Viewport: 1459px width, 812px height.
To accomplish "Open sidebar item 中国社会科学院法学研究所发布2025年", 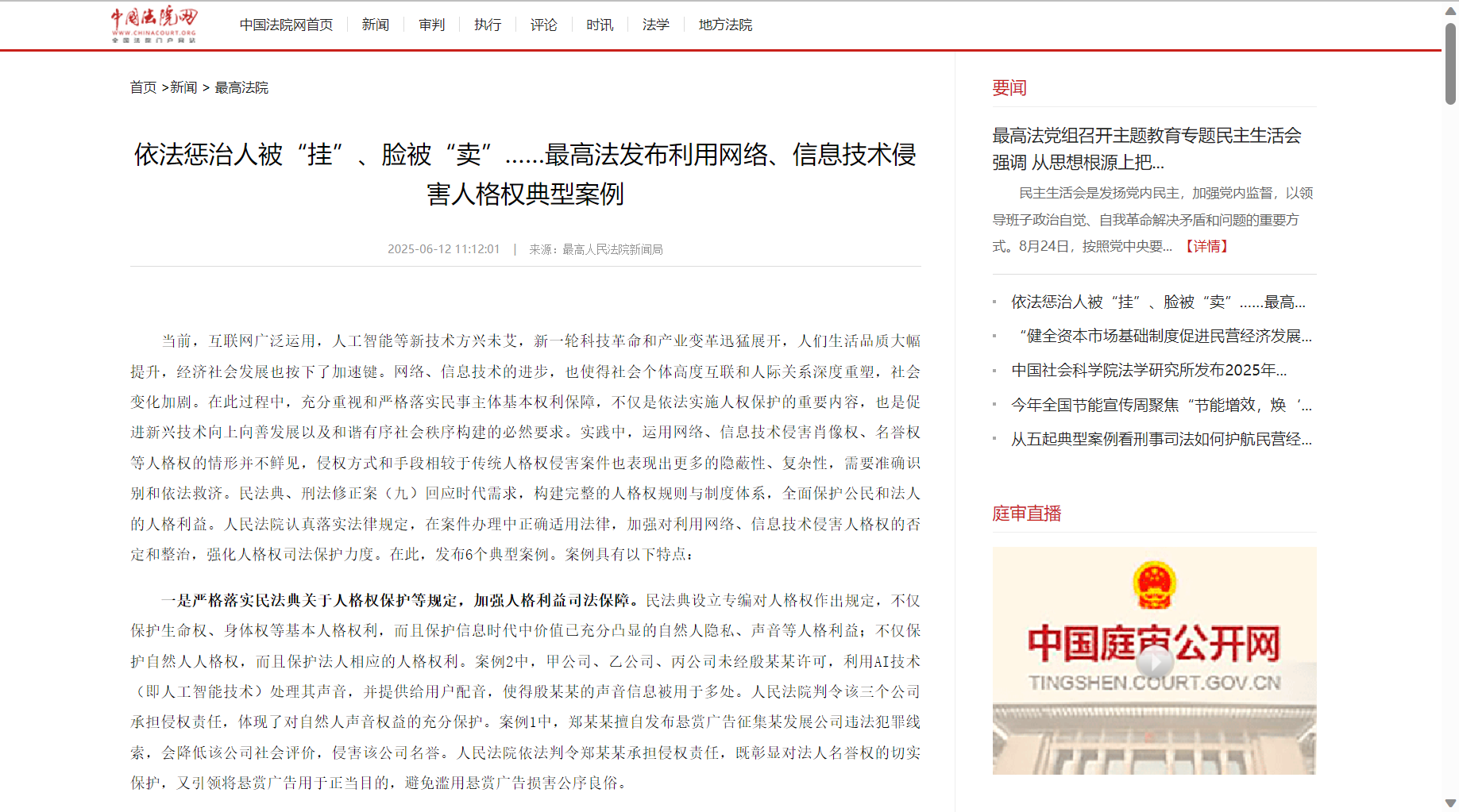I will 1149,370.
